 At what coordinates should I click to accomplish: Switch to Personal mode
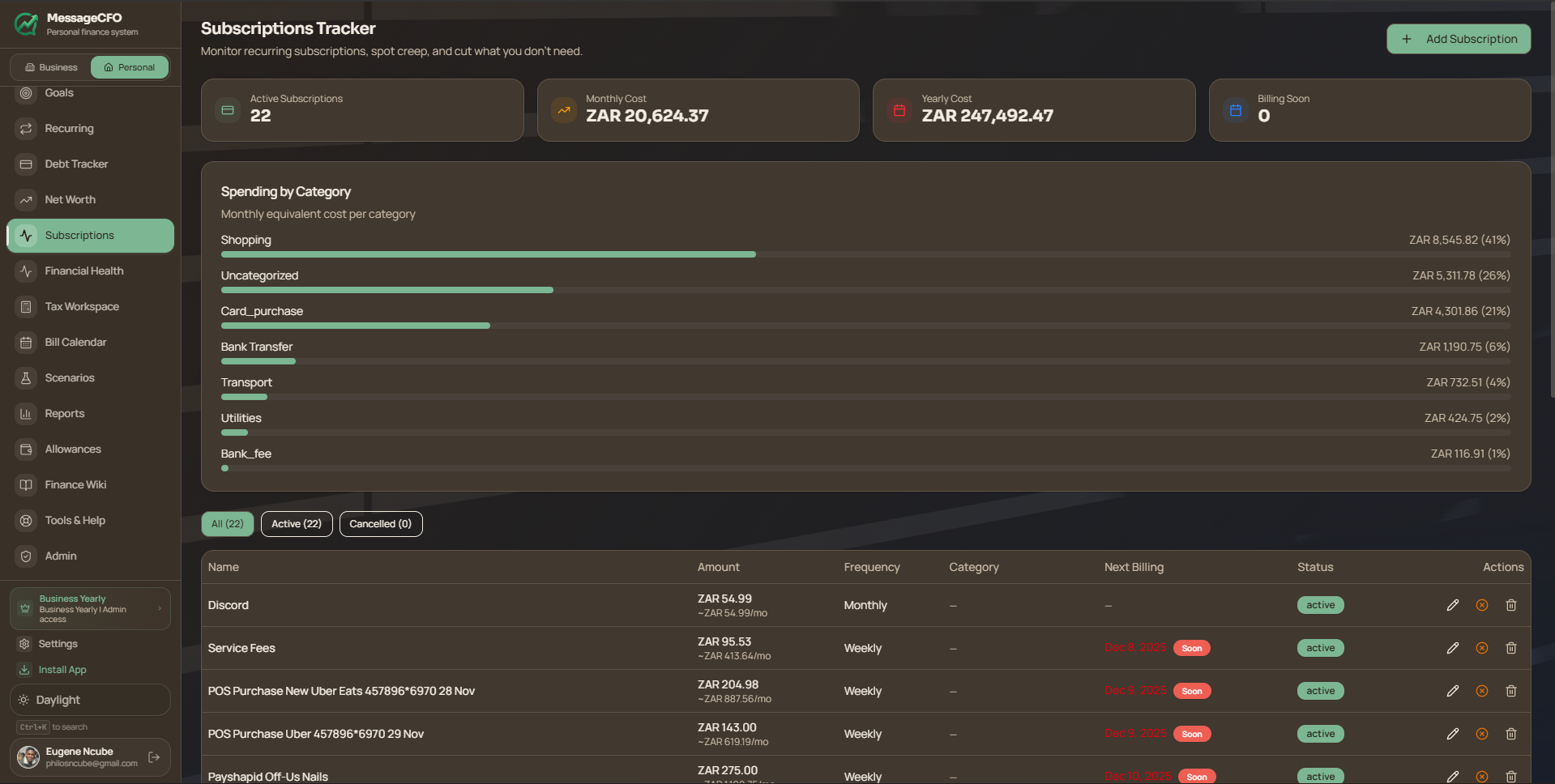click(130, 67)
